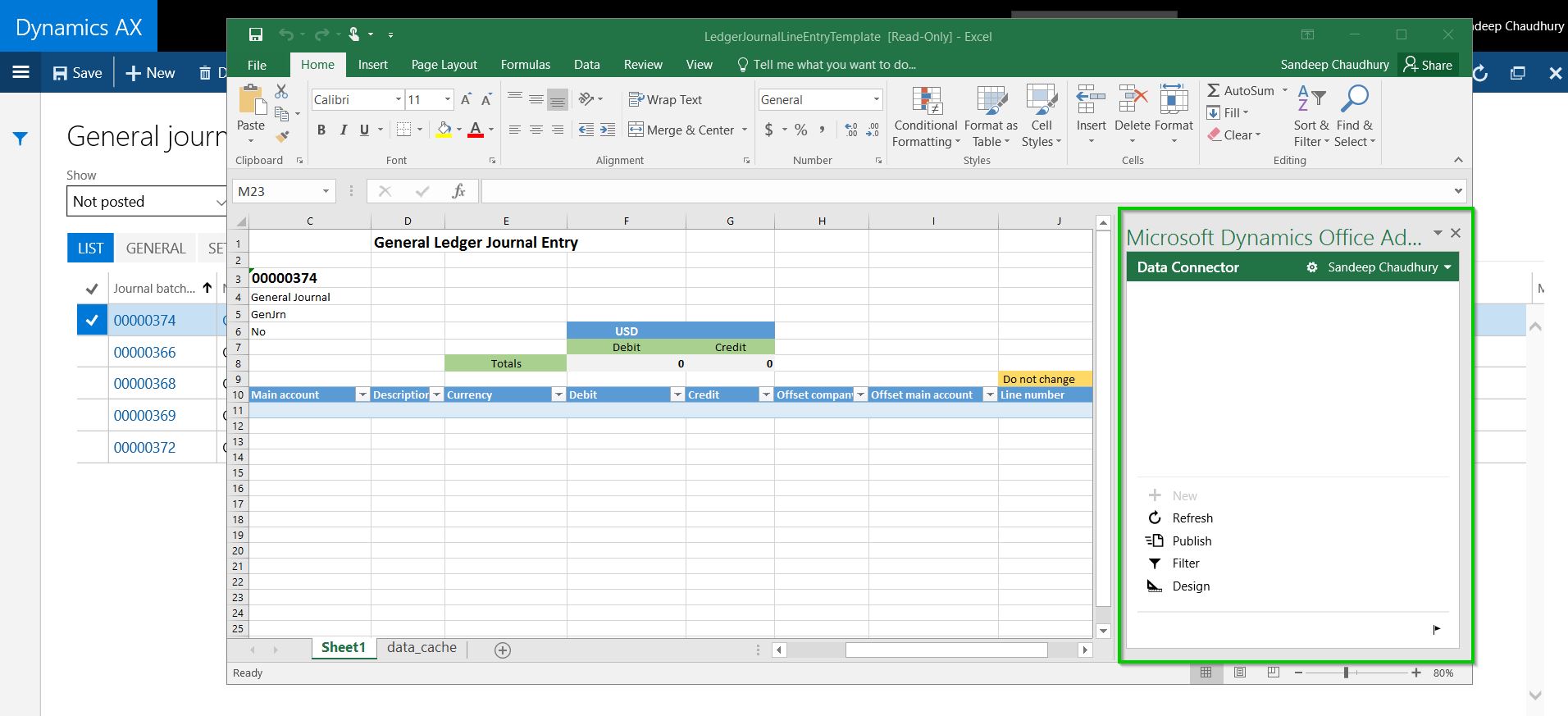The width and height of the screenshot is (1568, 716).
Task: Open journal batch 00000366 link in Dynamics AX
Action: [x=144, y=353]
